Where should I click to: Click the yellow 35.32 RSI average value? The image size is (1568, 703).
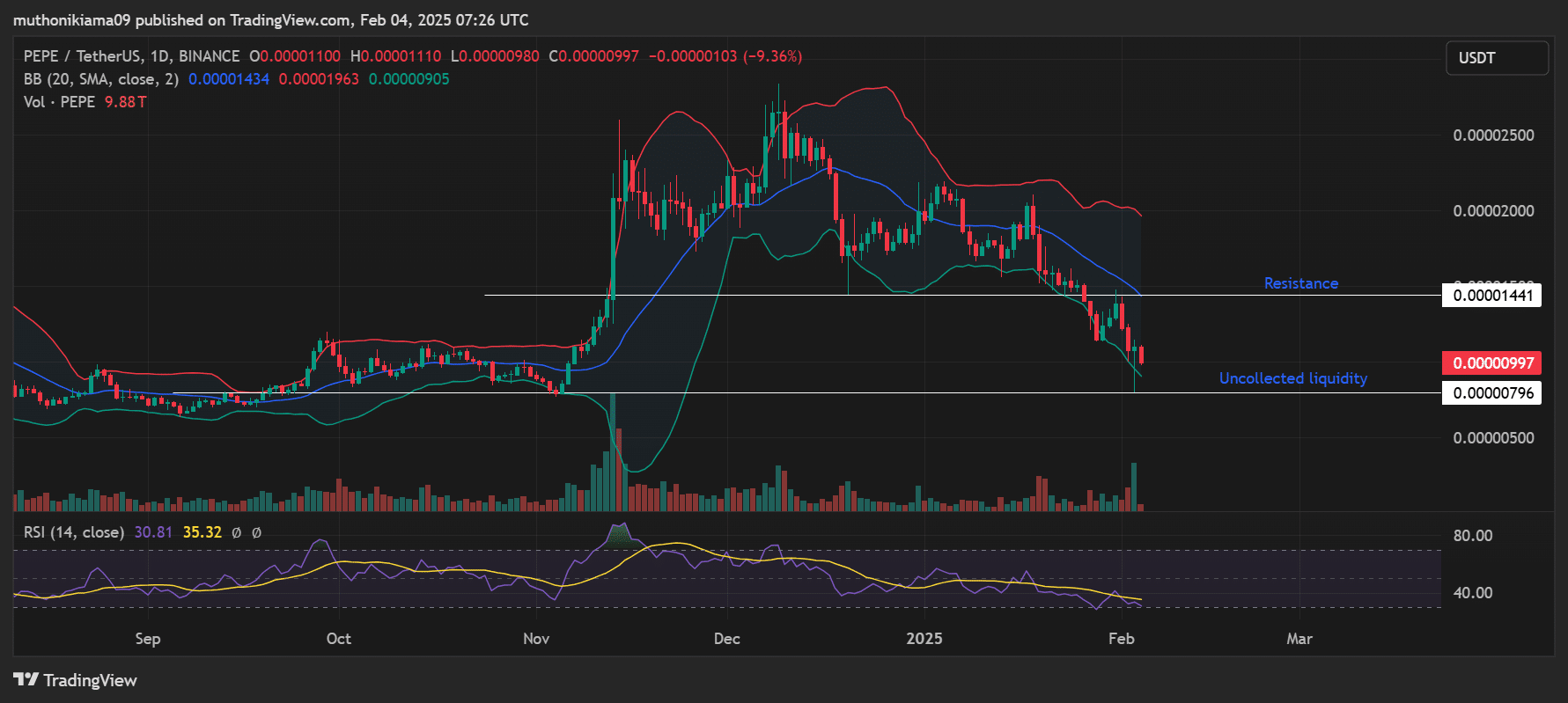(202, 532)
